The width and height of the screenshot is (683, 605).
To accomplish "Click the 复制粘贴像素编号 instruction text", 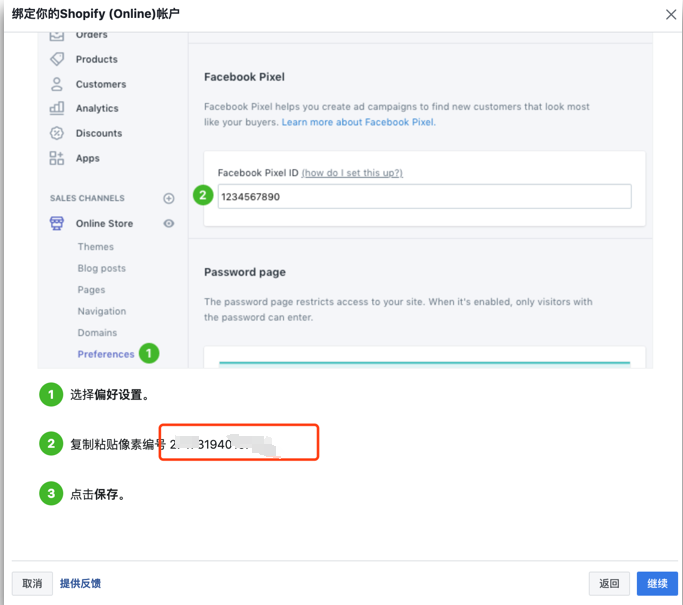I will pos(118,444).
